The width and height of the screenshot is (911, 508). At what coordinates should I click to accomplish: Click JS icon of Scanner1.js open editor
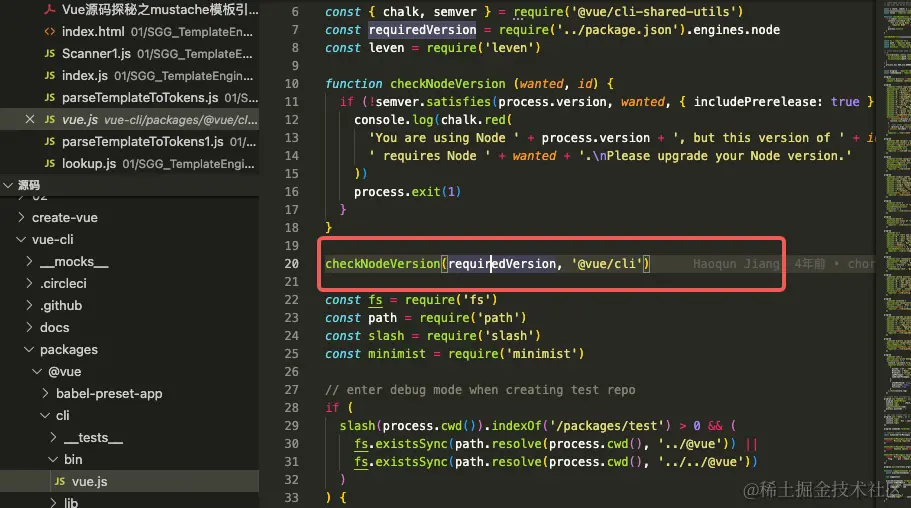pos(50,53)
